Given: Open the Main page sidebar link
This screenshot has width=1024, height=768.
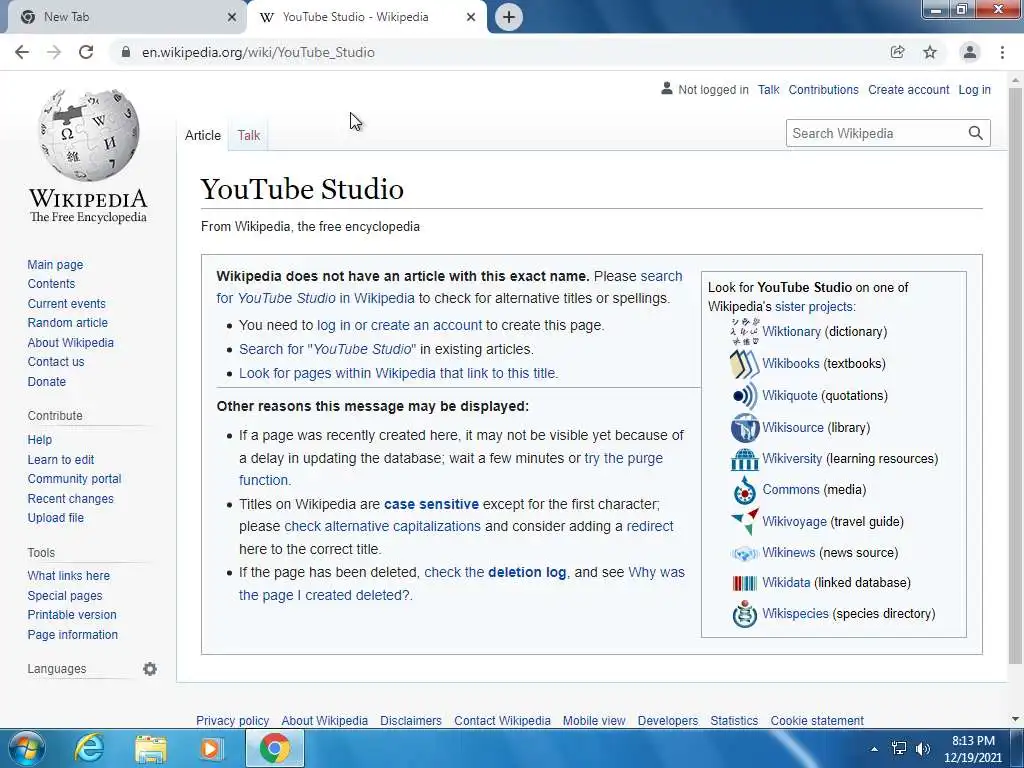Looking at the screenshot, I should click(55, 264).
